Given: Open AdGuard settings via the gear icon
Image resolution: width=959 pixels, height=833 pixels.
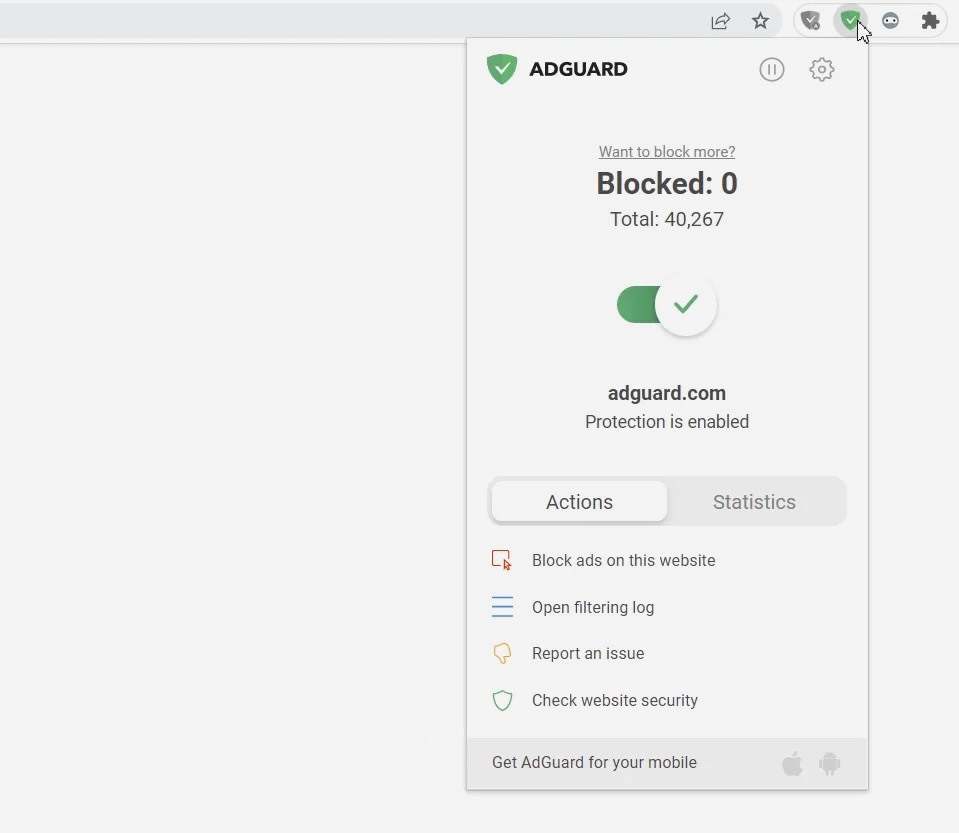Looking at the screenshot, I should point(821,69).
